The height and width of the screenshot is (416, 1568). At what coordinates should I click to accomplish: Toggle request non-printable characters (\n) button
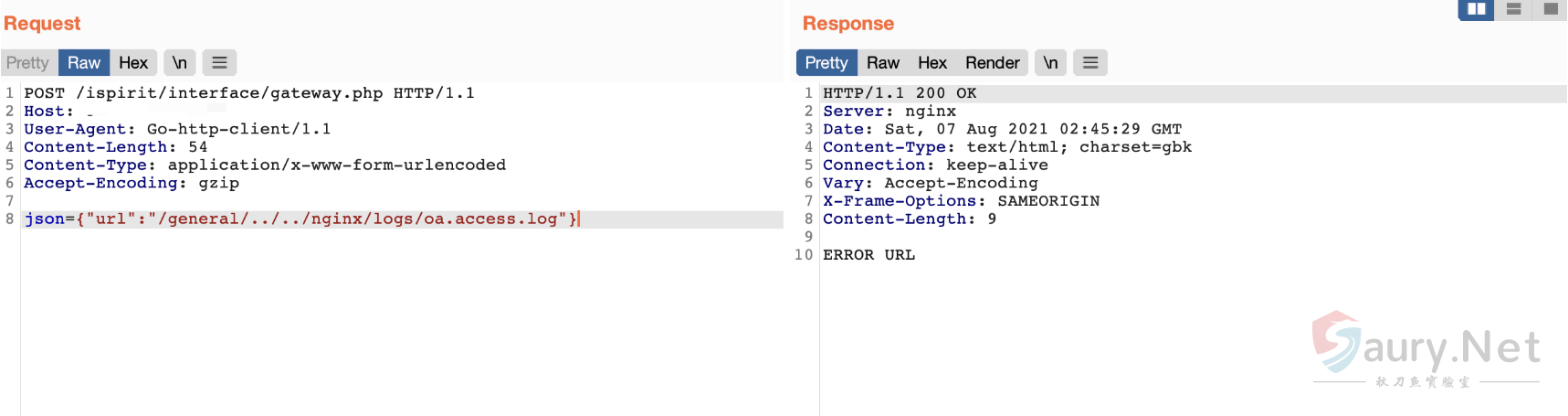(x=180, y=62)
